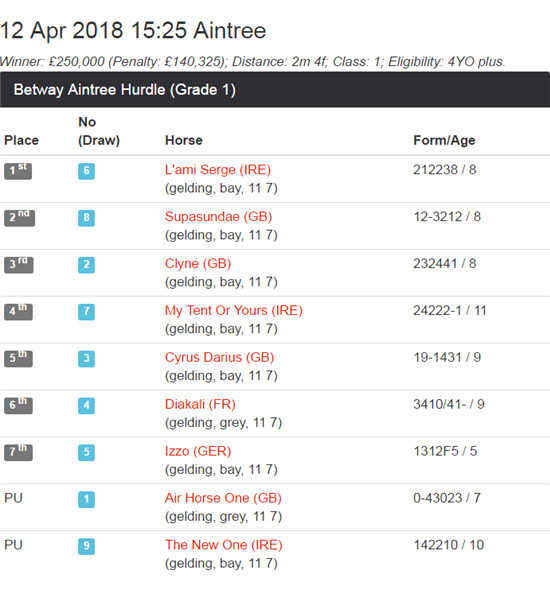Click the blue number 6 badge
Viewport: 550px width, 593px height.
tap(86, 171)
